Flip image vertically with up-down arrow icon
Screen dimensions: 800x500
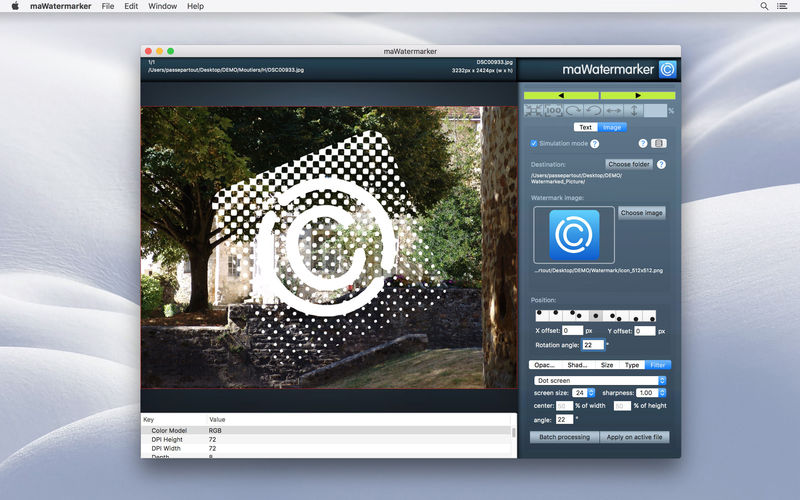pyautogui.click(x=633, y=110)
